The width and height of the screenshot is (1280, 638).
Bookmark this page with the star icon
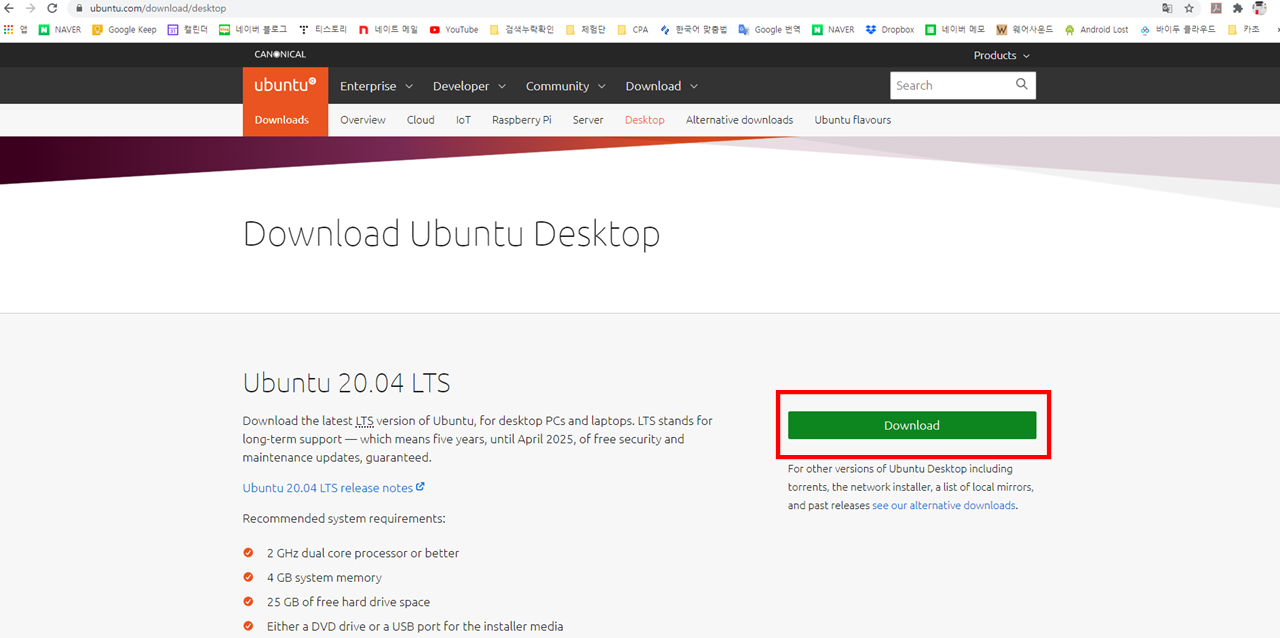pyautogui.click(x=1189, y=8)
